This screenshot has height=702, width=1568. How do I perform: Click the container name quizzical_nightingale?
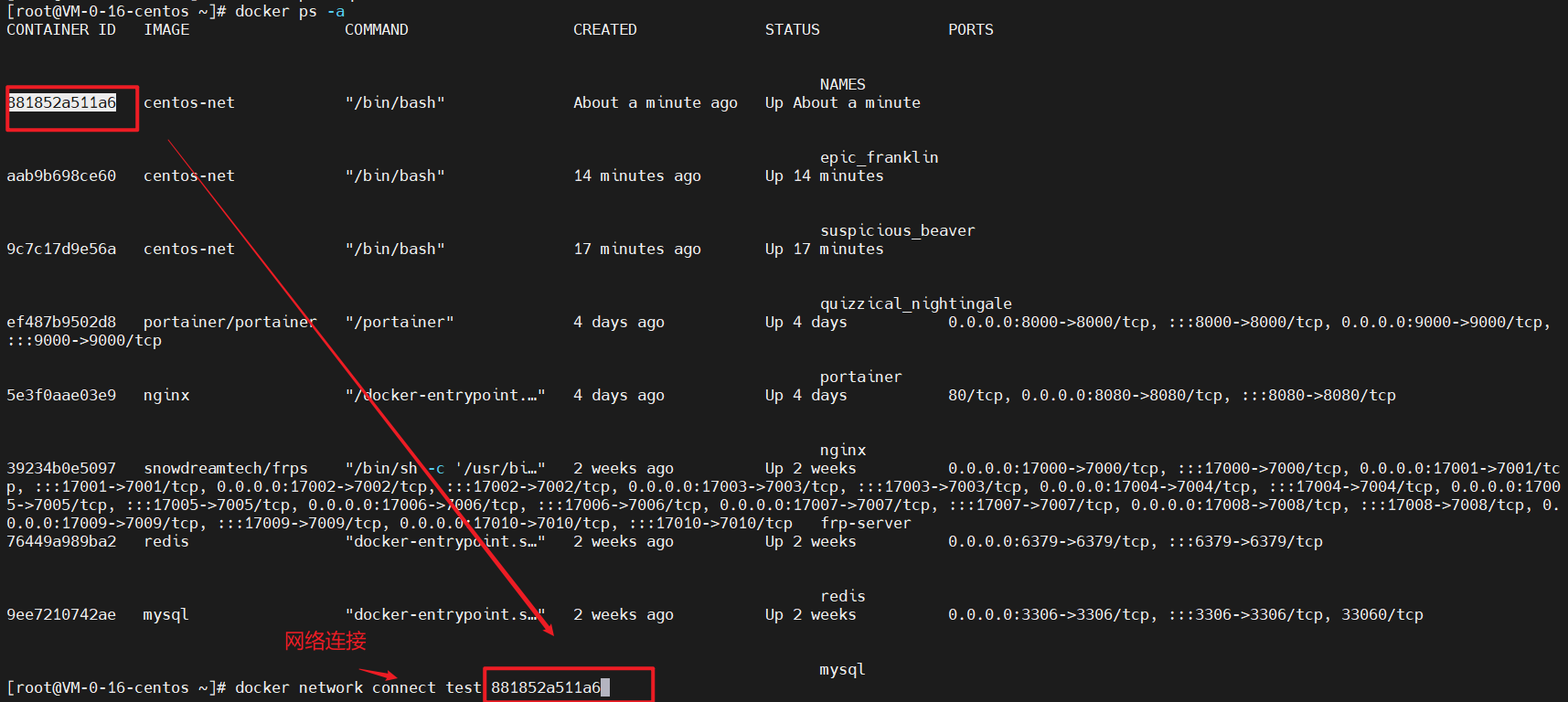click(x=916, y=303)
